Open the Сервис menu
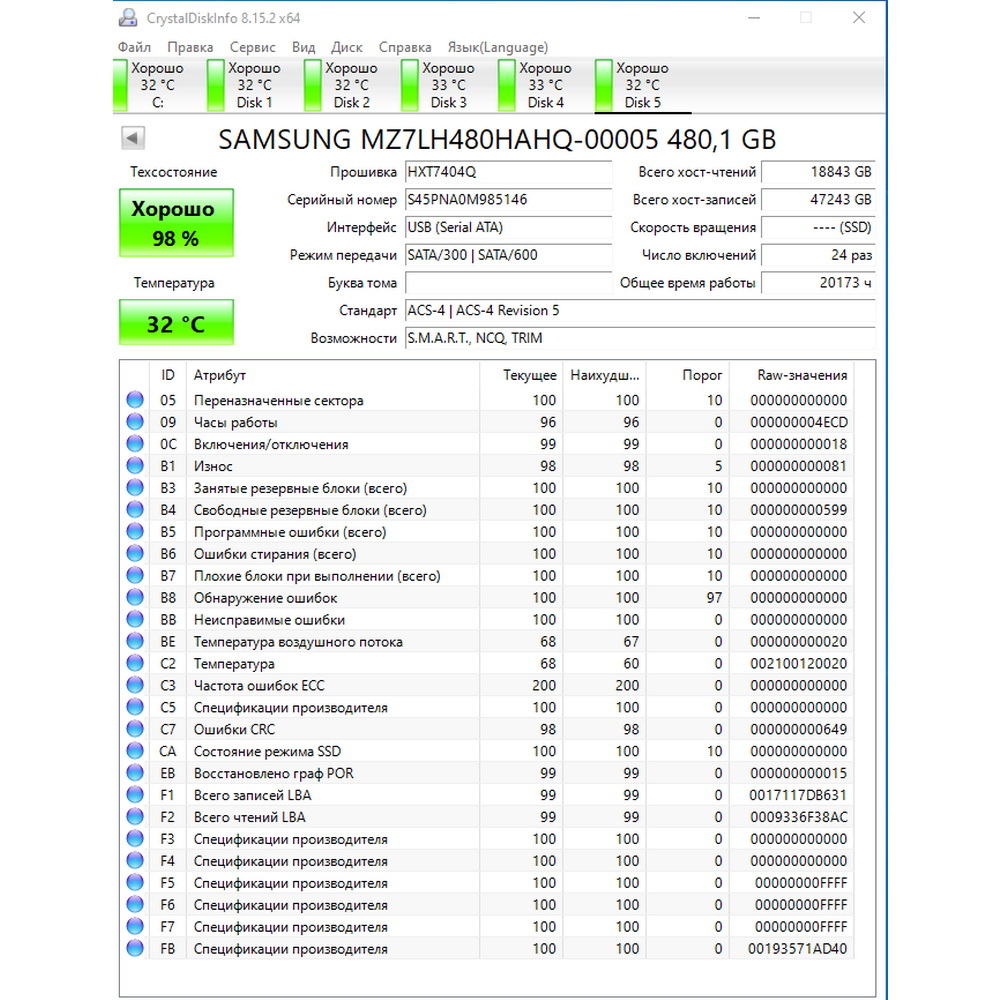The width and height of the screenshot is (1000, 1000). tap(253, 47)
